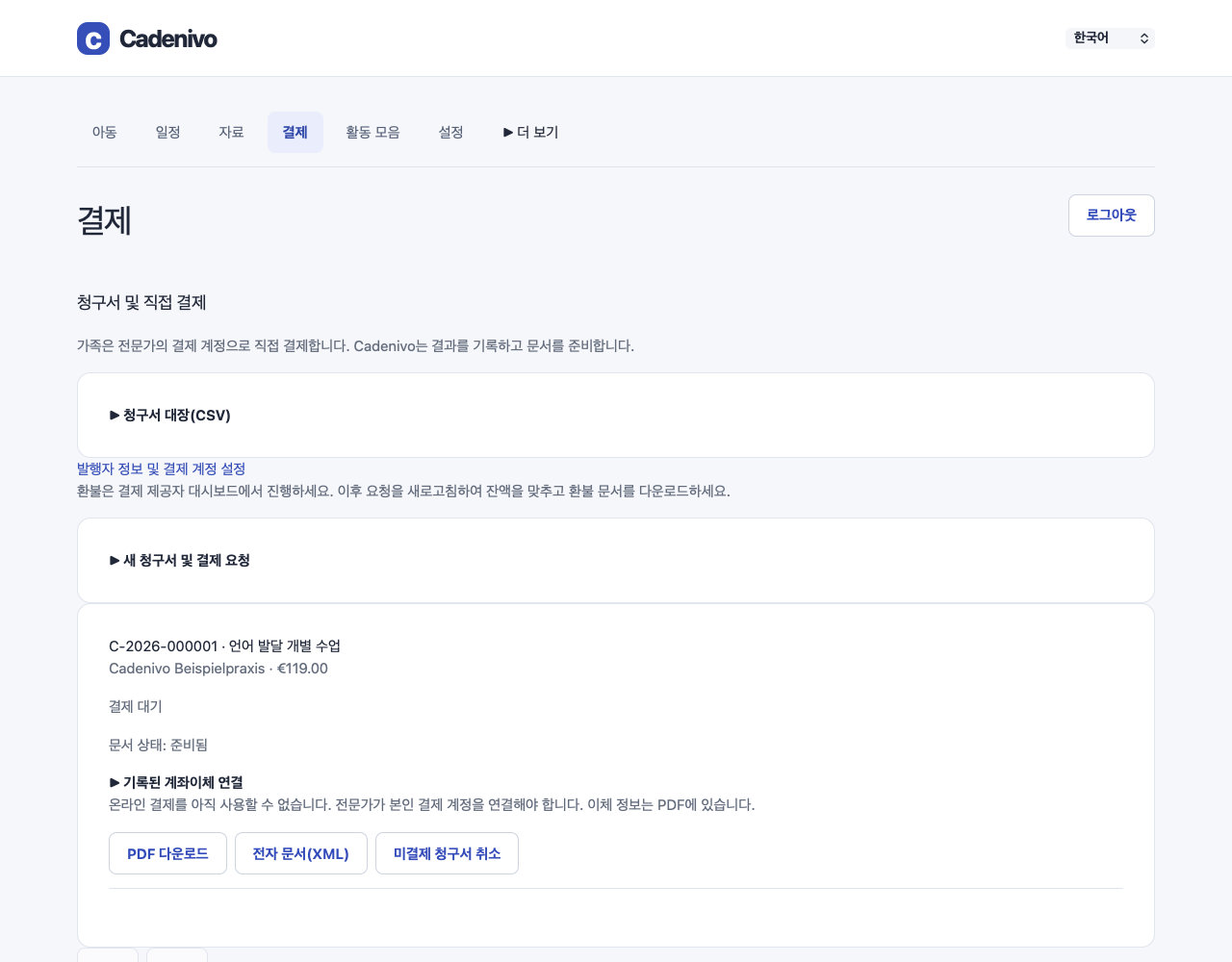The image size is (1232, 962).
Task: Select the 결제 tab
Action: point(295,132)
